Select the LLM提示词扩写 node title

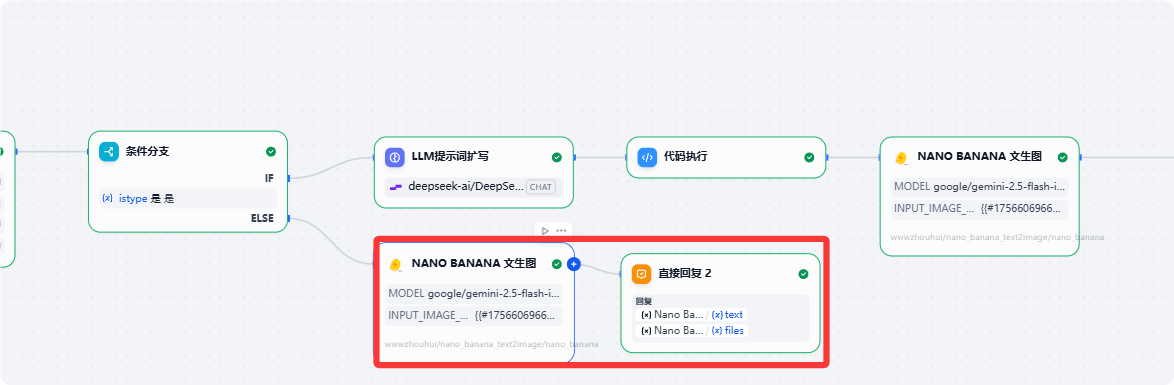(449, 157)
